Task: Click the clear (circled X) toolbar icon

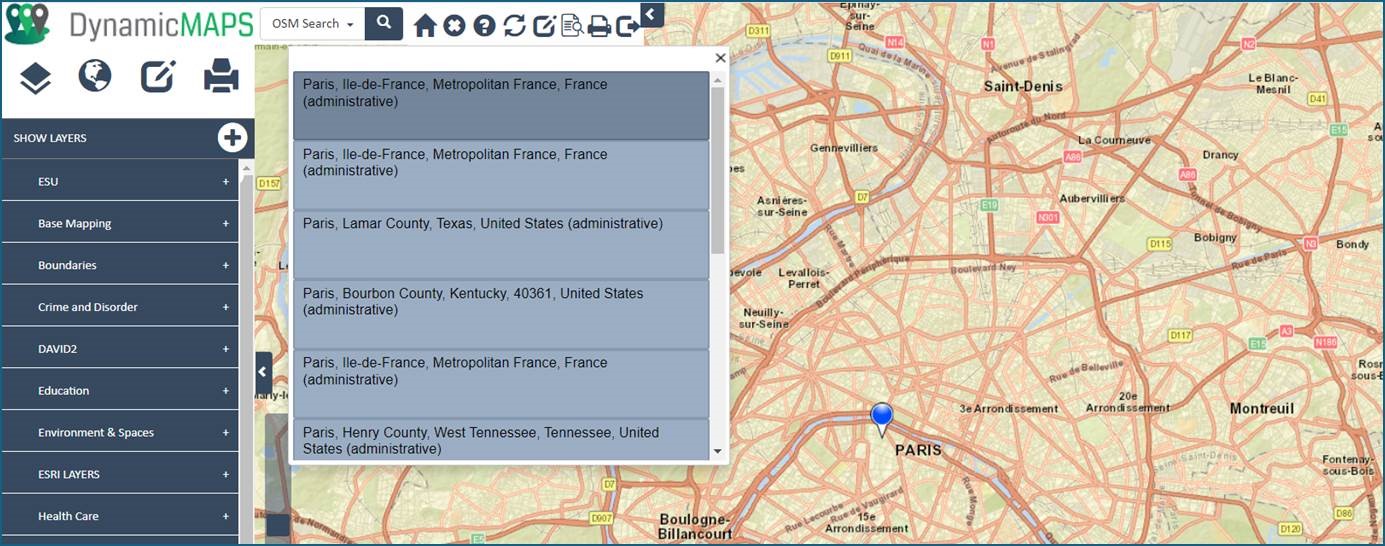Action: (x=455, y=25)
